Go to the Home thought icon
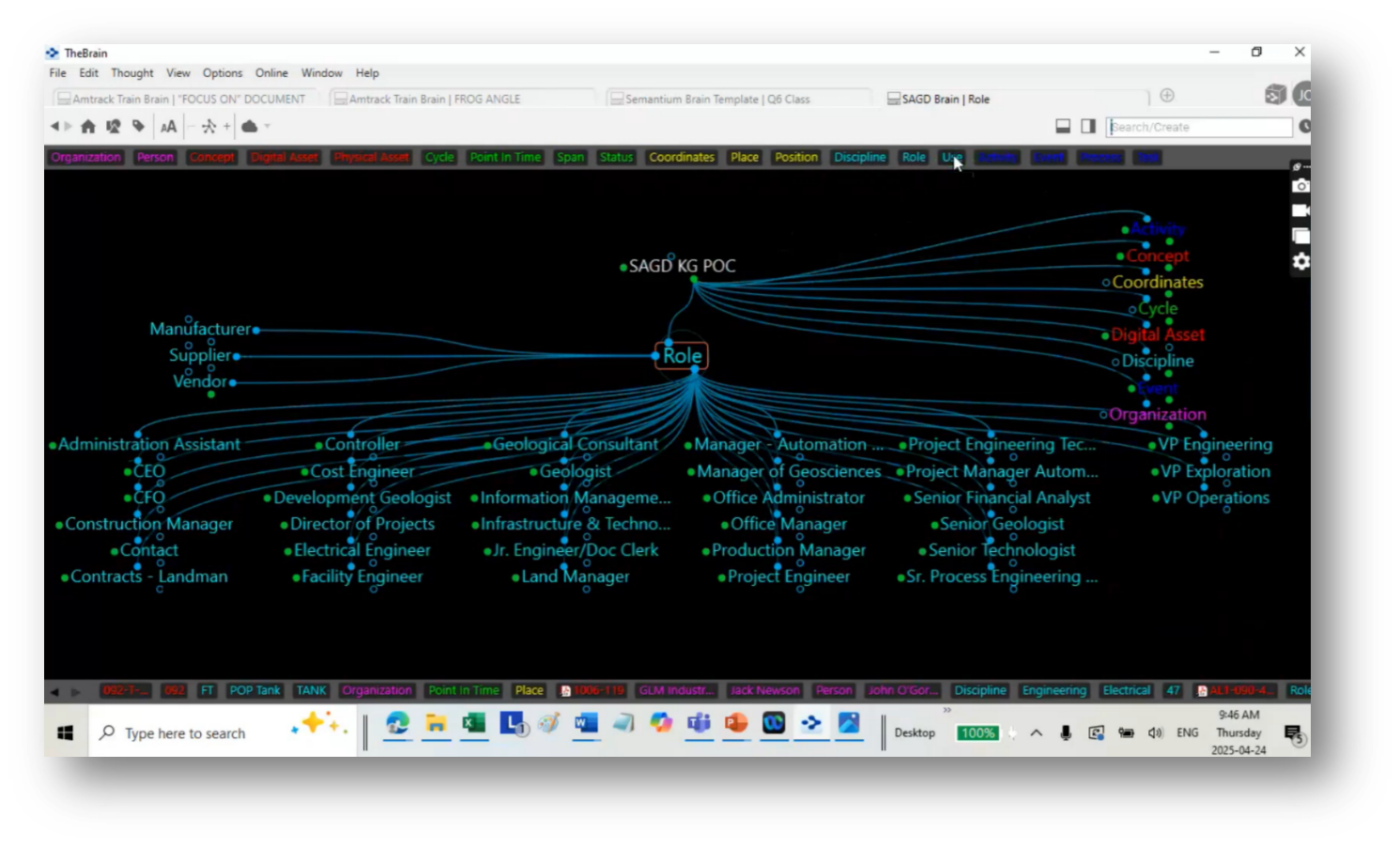The image size is (1400, 846). [88, 126]
